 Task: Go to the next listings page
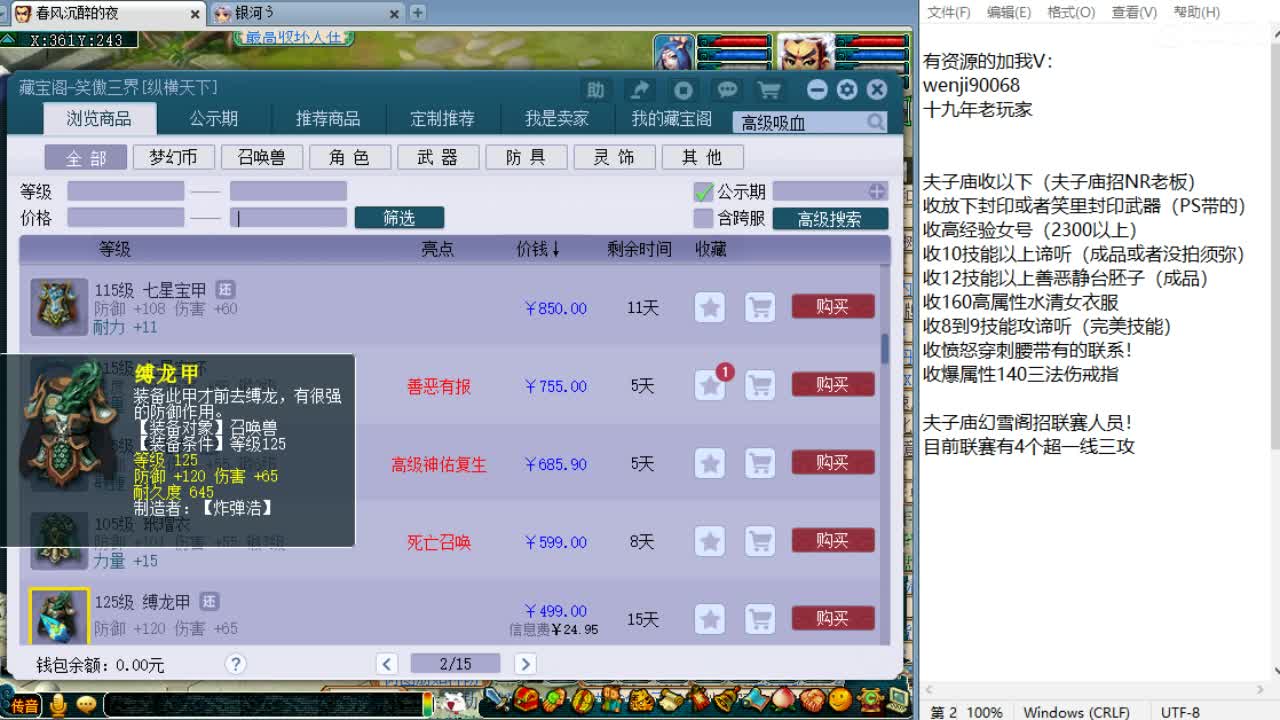(525, 664)
